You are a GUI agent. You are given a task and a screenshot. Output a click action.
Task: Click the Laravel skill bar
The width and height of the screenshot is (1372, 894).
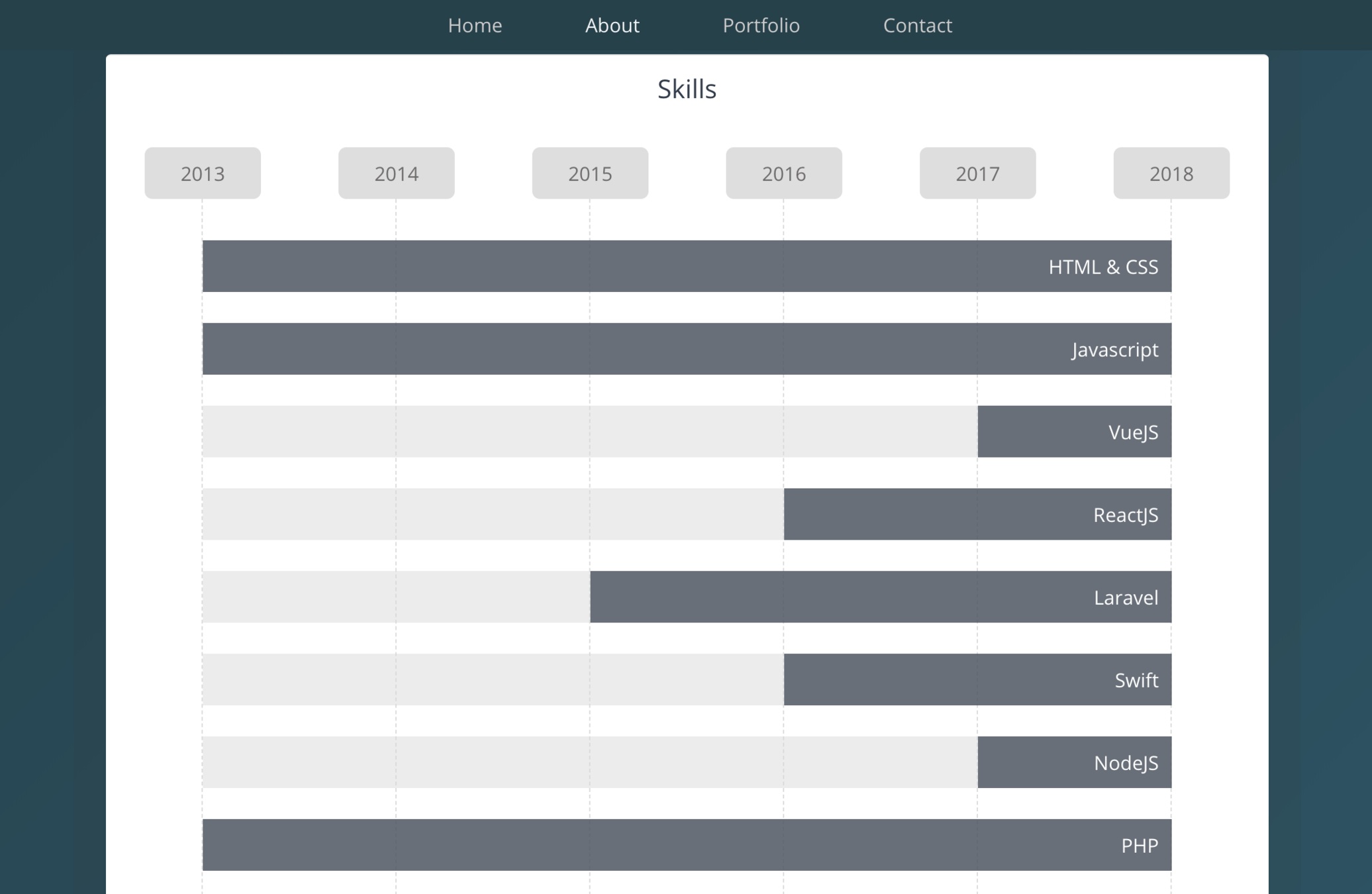(x=881, y=597)
